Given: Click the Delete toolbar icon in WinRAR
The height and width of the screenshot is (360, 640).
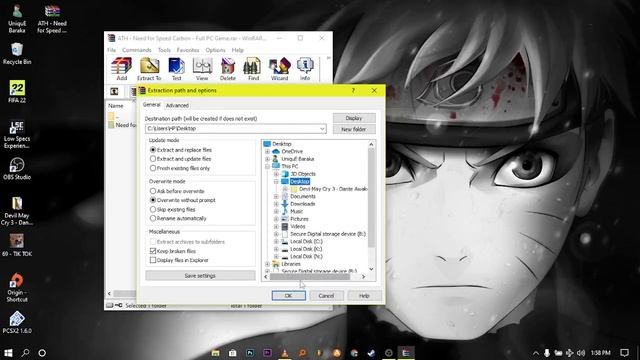Looking at the screenshot, I should 228,69.
